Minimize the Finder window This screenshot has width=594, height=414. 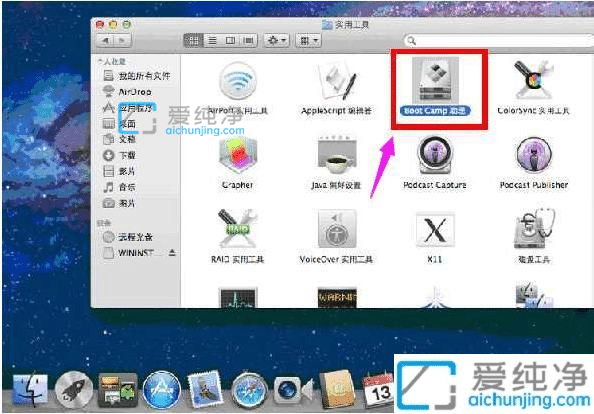point(113,25)
